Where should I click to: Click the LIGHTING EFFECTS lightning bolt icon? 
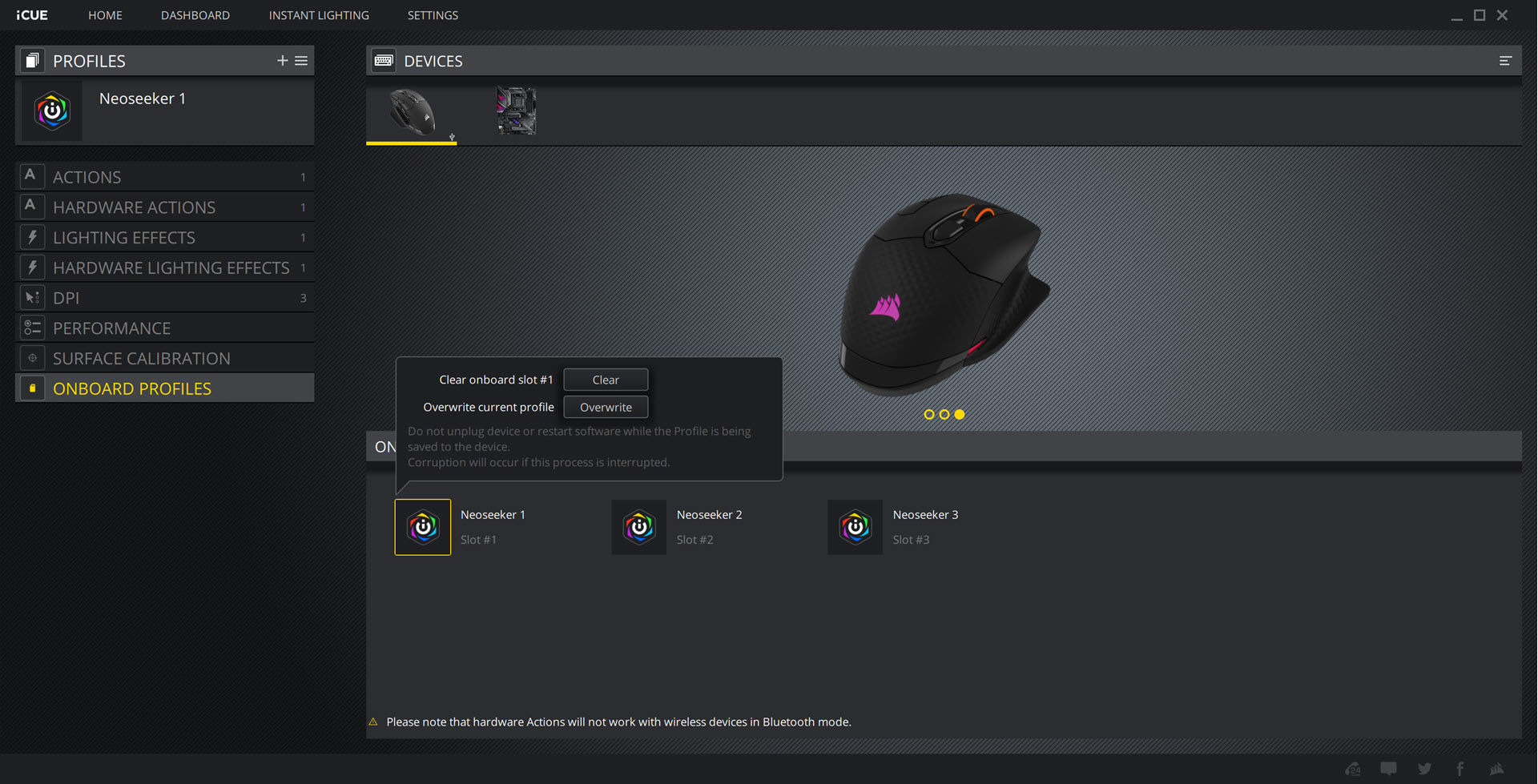pyautogui.click(x=32, y=237)
